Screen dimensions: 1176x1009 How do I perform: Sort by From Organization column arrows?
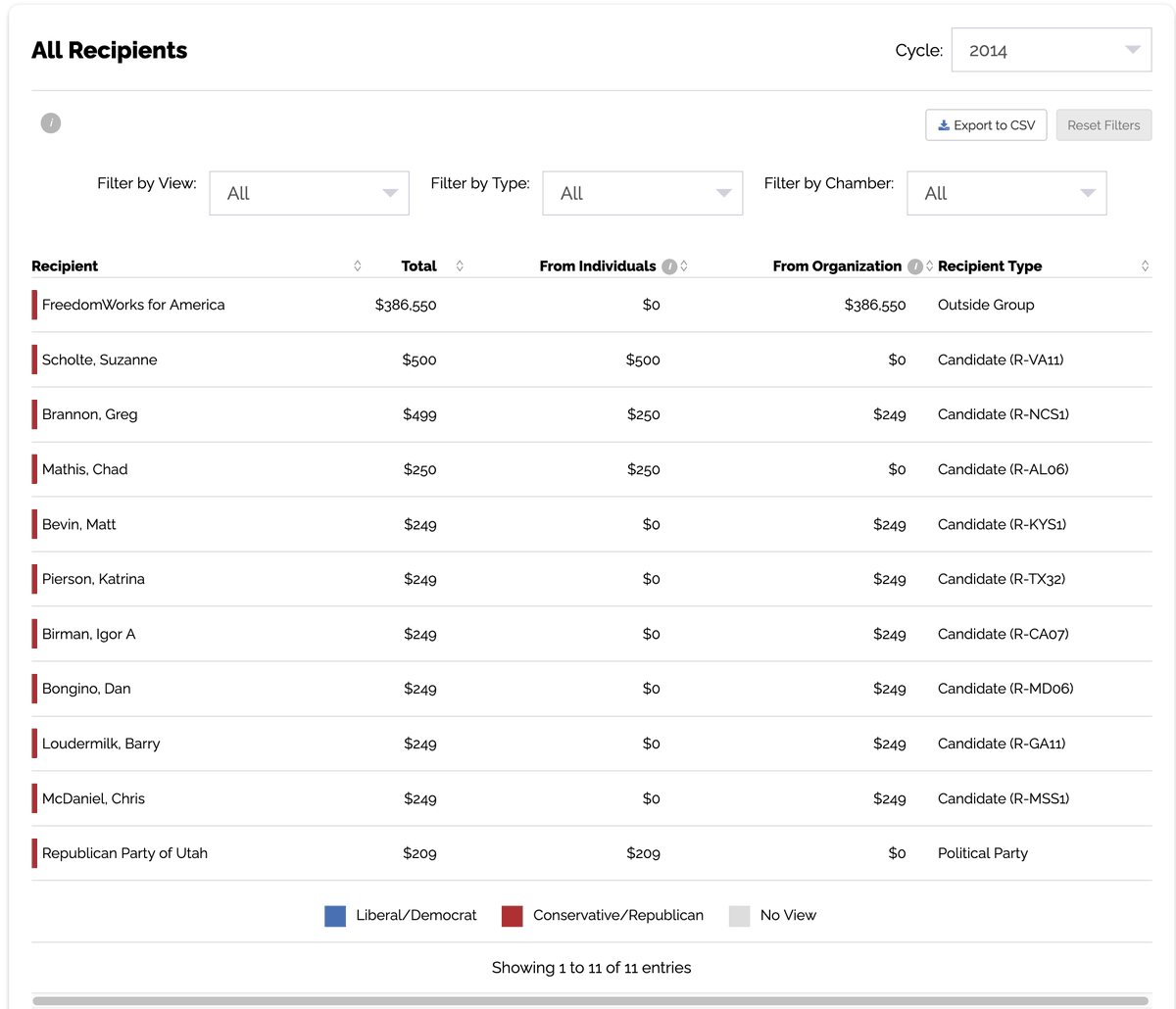(x=930, y=266)
